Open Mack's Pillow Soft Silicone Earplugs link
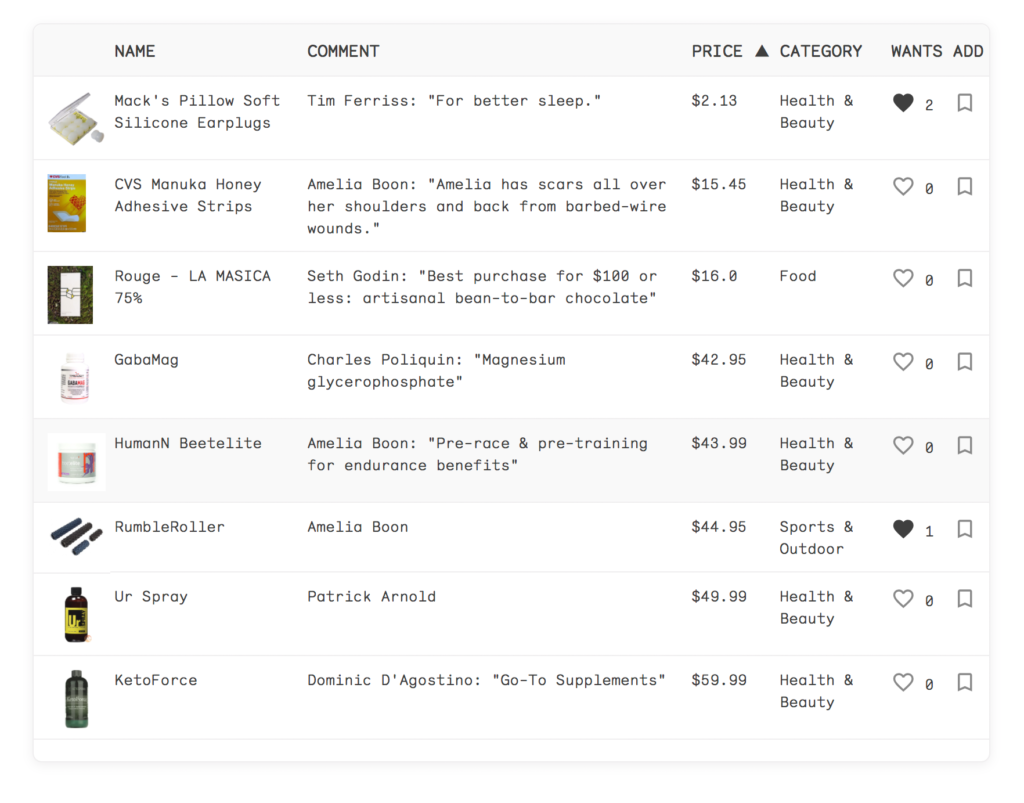The width and height of the screenshot is (1024, 803). pos(197,112)
